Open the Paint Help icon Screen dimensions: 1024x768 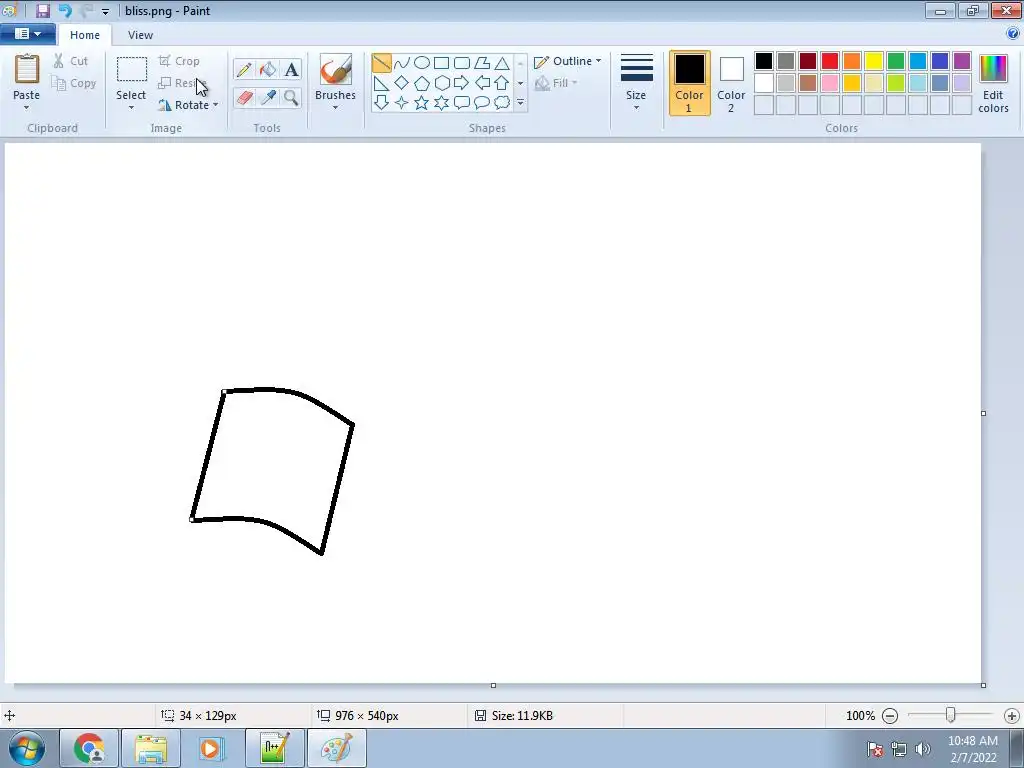1013,34
